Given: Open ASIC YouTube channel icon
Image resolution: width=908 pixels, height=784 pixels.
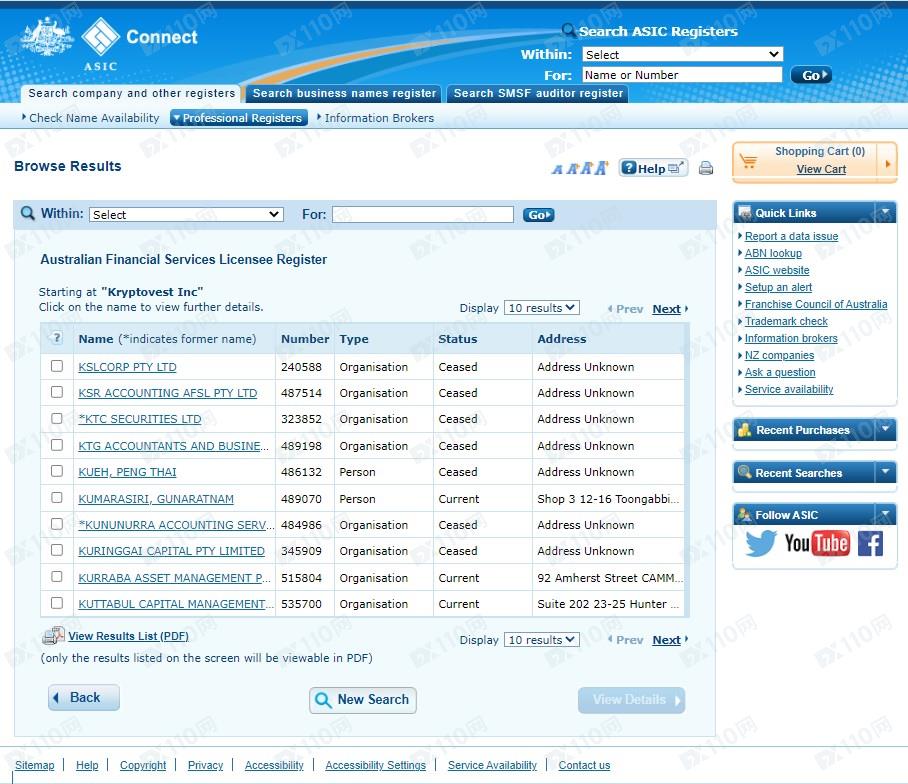Looking at the screenshot, I should 816,543.
